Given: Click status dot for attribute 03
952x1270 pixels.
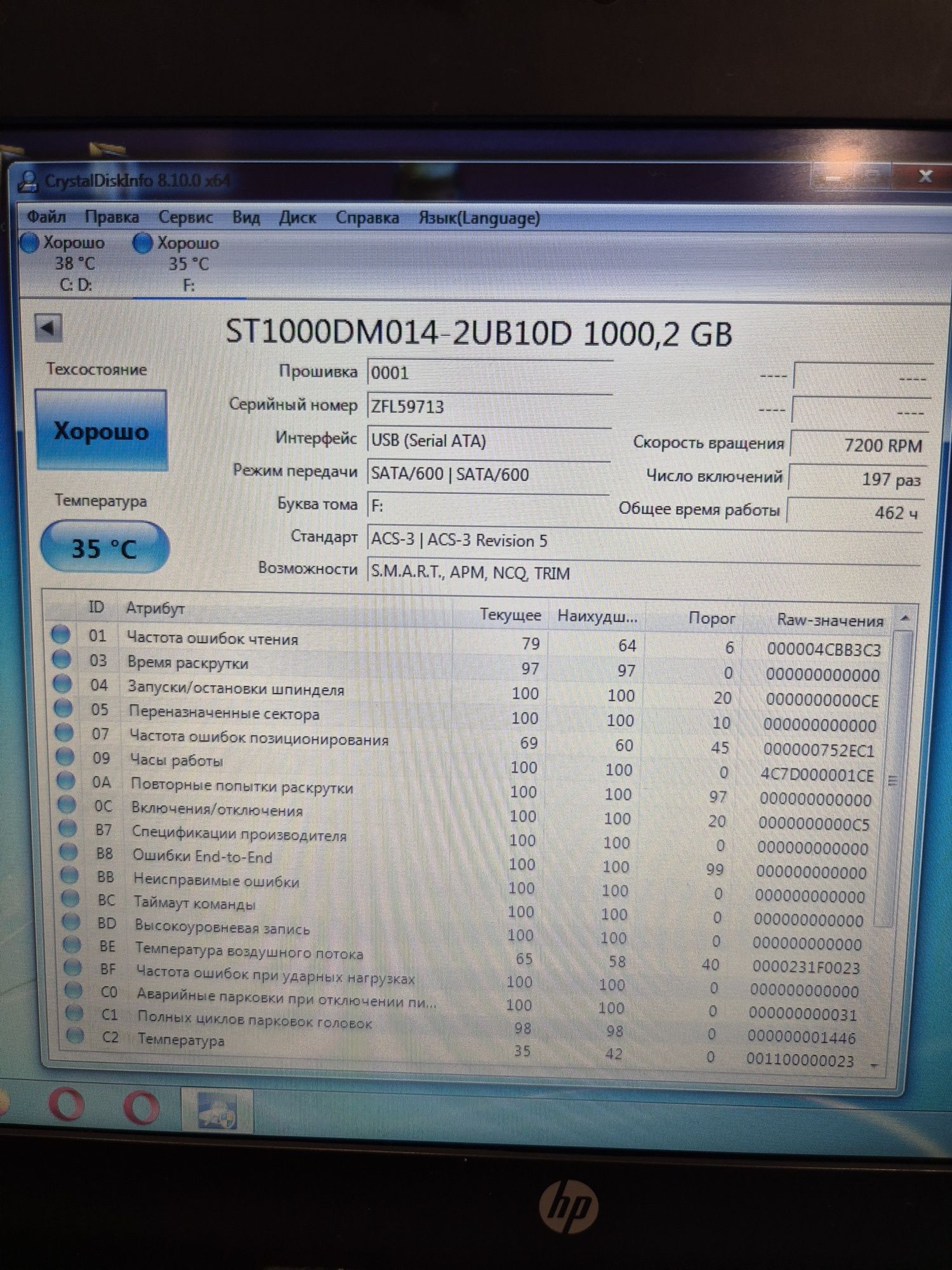Looking at the screenshot, I should (62, 659).
